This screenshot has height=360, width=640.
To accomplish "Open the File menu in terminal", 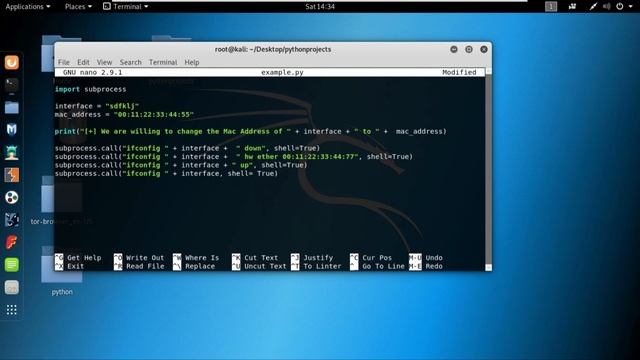I will pos(64,62).
